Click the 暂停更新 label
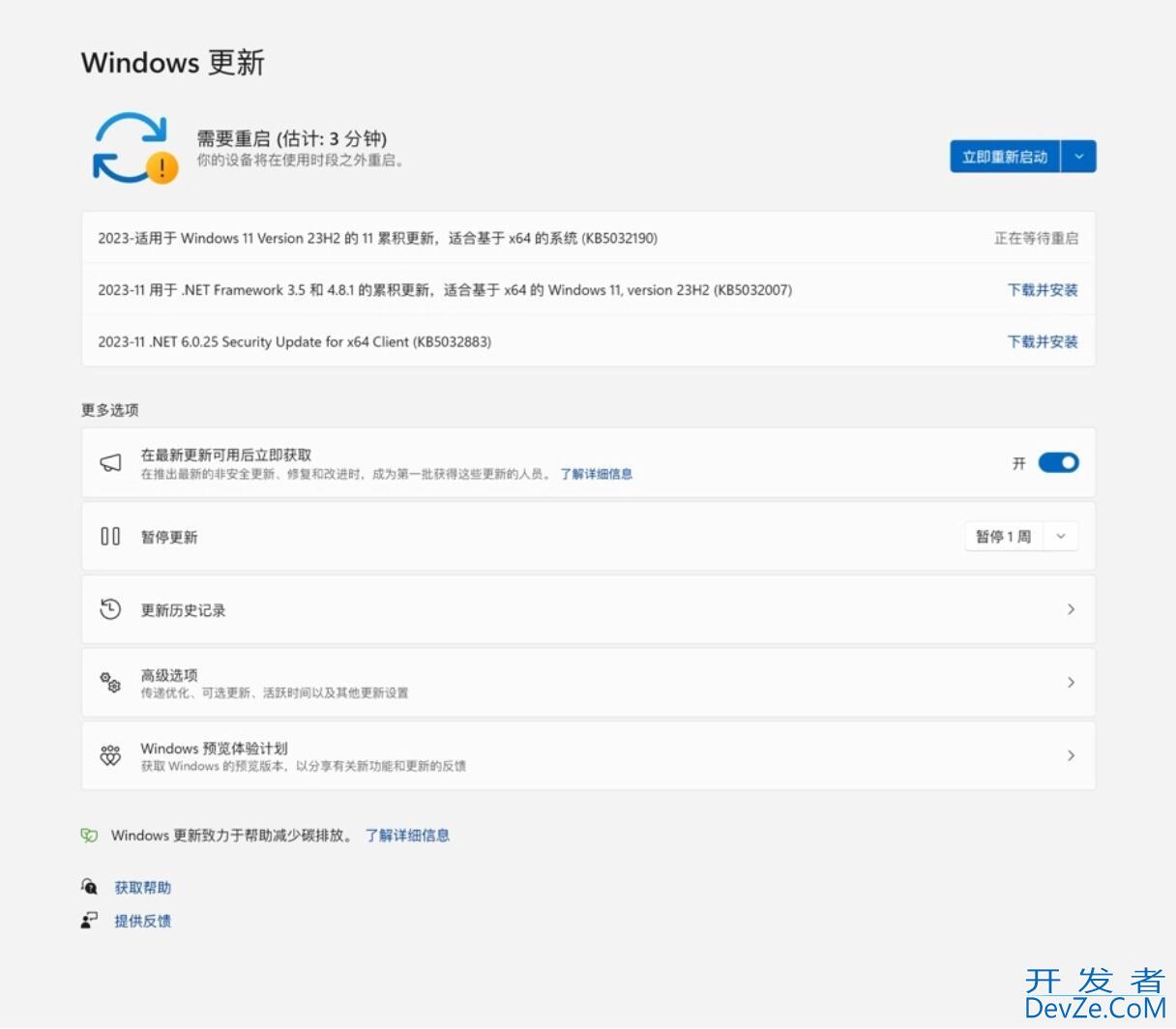 pos(169,537)
